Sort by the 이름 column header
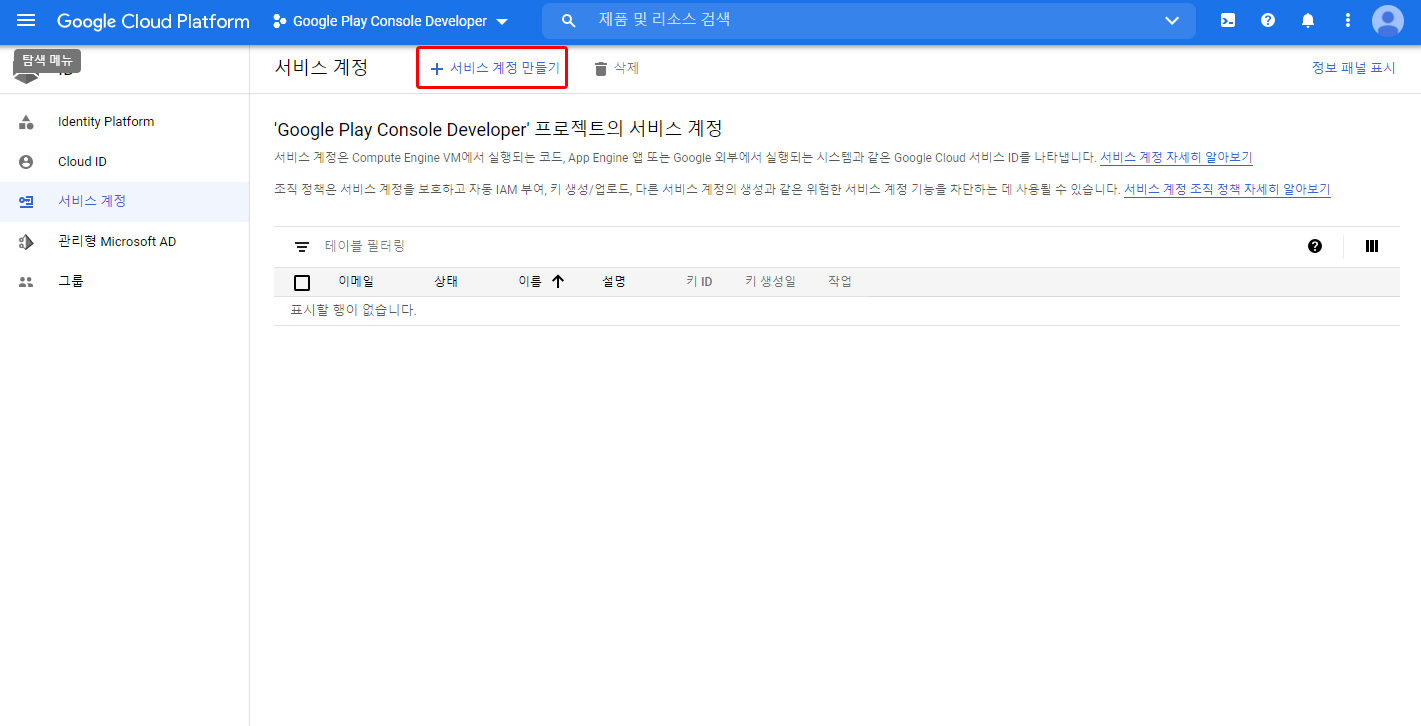This screenshot has height=726, width=1421. pos(530,282)
